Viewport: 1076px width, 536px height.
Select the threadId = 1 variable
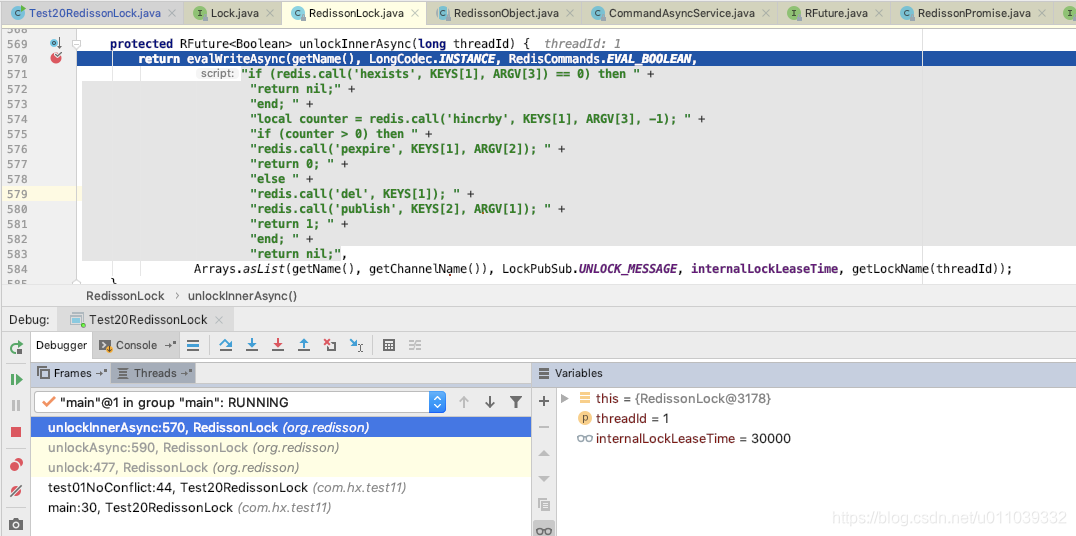(x=632, y=419)
